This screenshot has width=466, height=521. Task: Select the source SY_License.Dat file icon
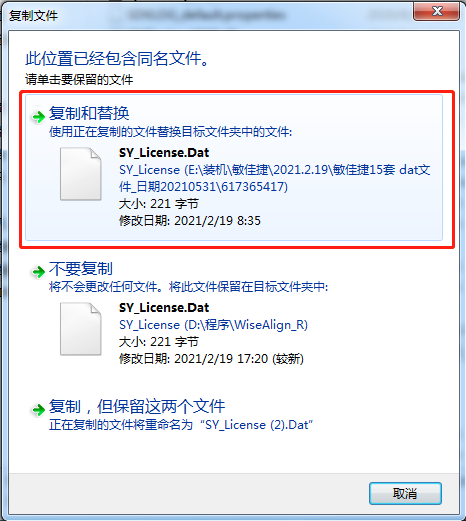pos(81,174)
